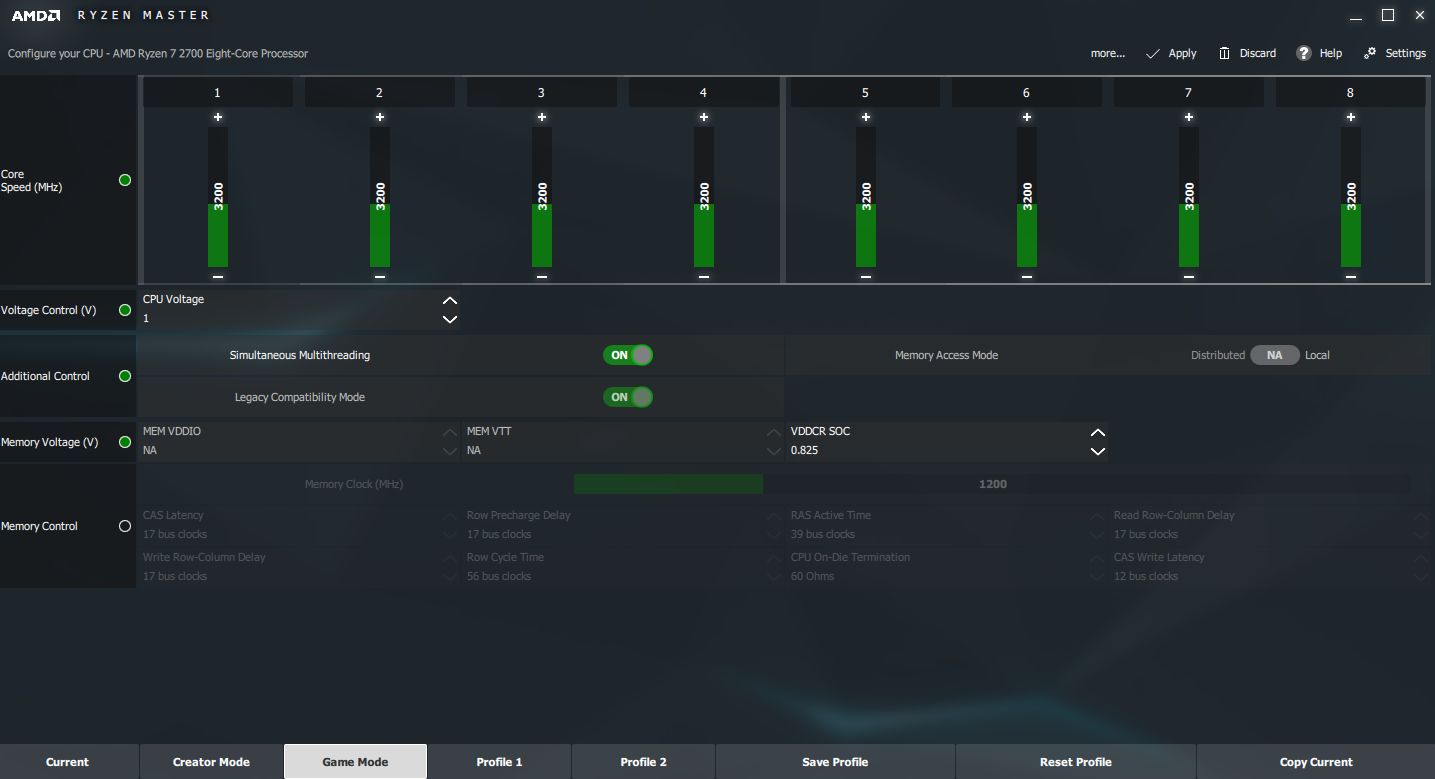Decrease core 6 speed with minus icon

click(1027, 276)
